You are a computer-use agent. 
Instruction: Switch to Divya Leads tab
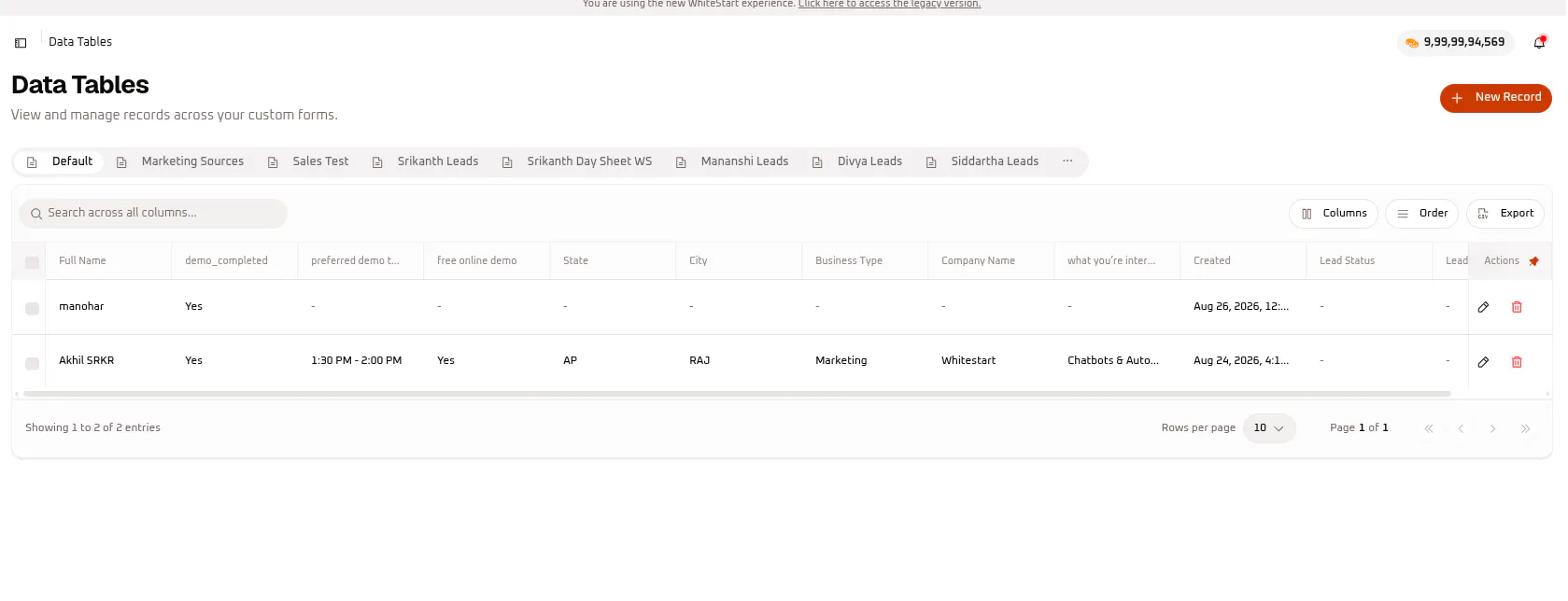[x=857, y=161]
